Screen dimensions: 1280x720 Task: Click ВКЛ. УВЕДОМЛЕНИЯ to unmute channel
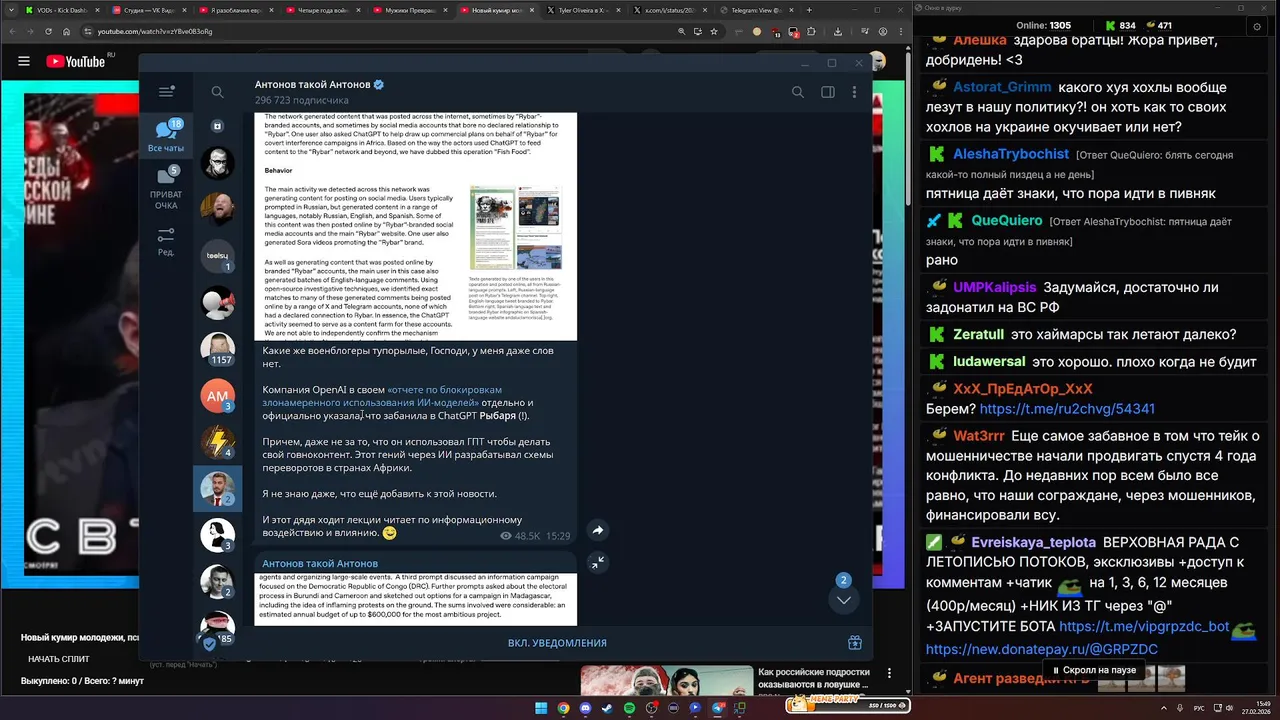click(557, 643)
